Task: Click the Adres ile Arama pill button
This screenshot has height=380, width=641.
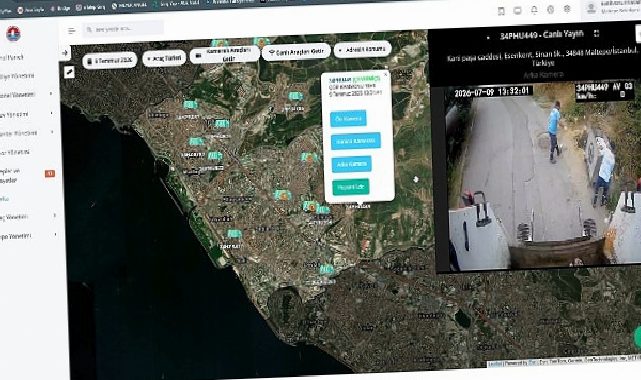Action: pos(363,49)
